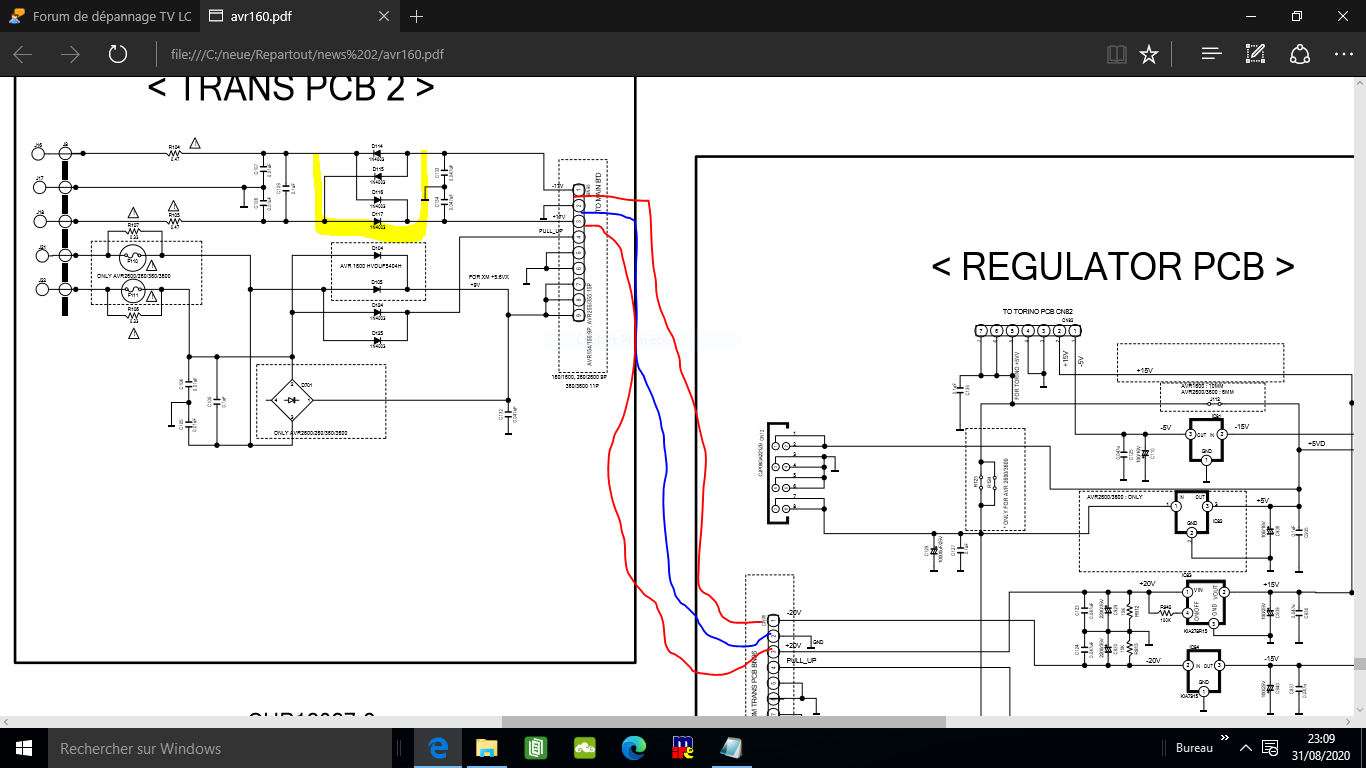Open the last taskbar app with page icon
Viewport: 1366px width, 768px height.
(x=733, y=748)
